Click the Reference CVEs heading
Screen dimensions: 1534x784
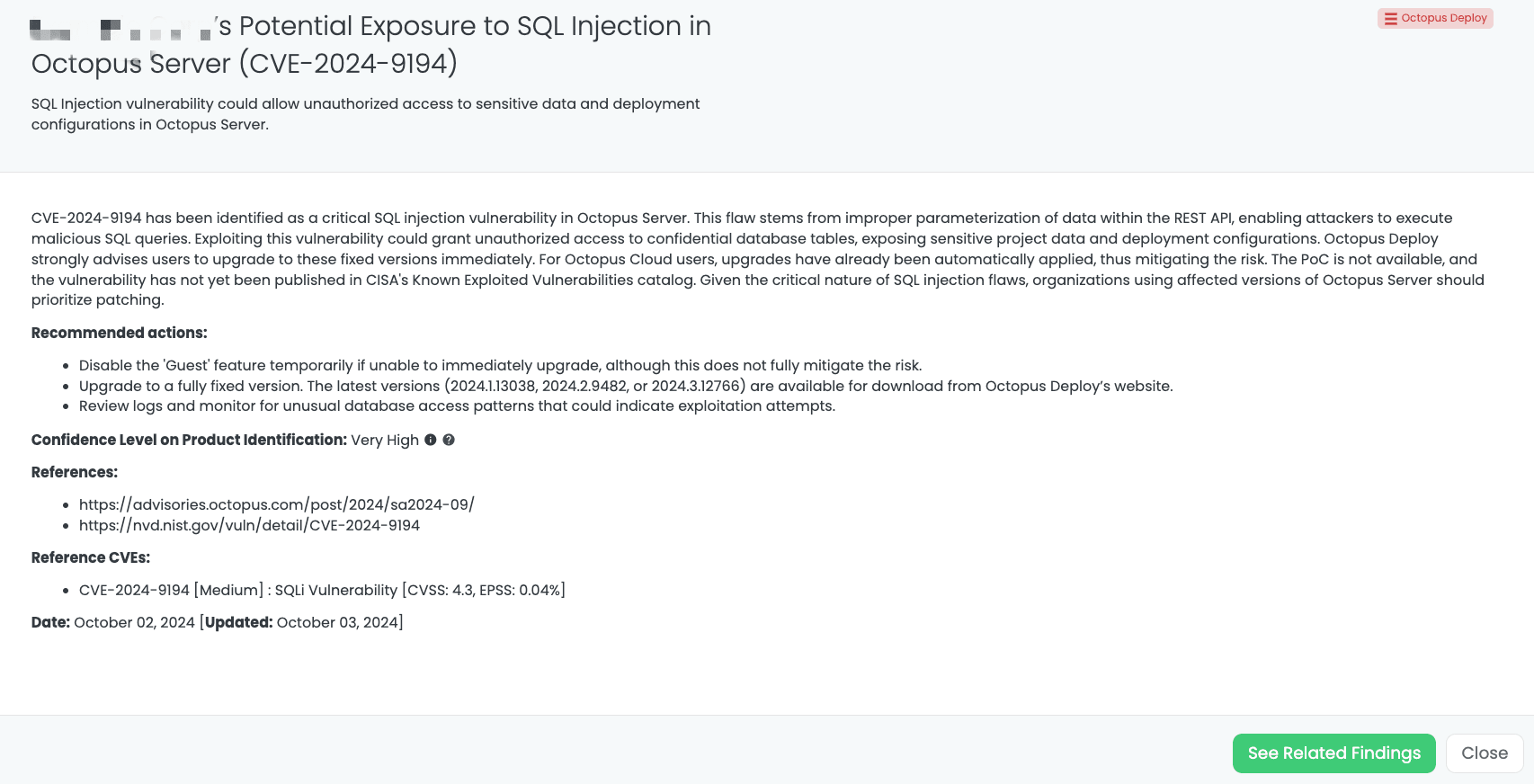pyautogui.click(x=91, y=557)
